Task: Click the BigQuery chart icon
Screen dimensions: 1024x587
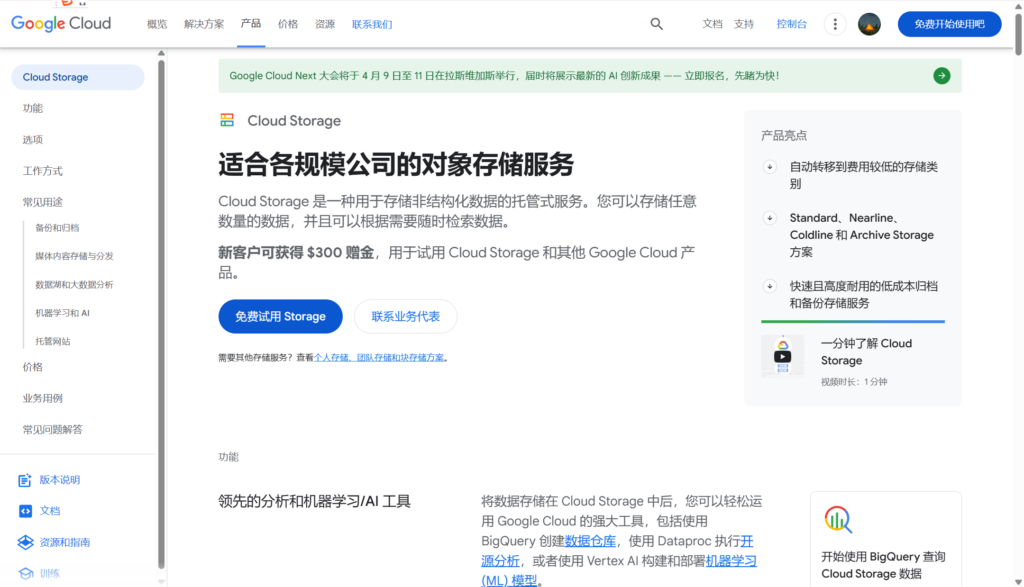Action: pyautogui.click(x=838, y=519)
